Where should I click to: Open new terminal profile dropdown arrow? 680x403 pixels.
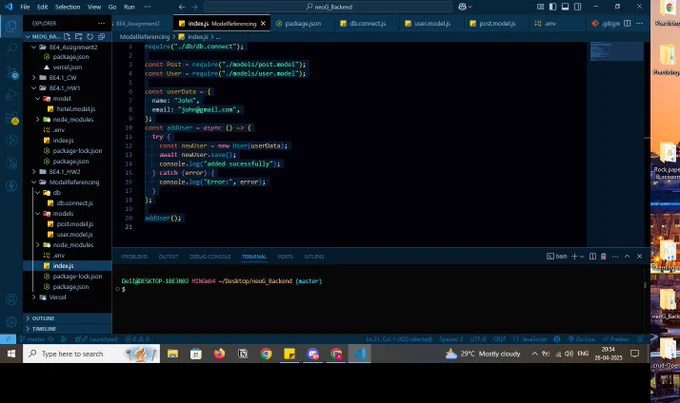(x=582, y=256)
